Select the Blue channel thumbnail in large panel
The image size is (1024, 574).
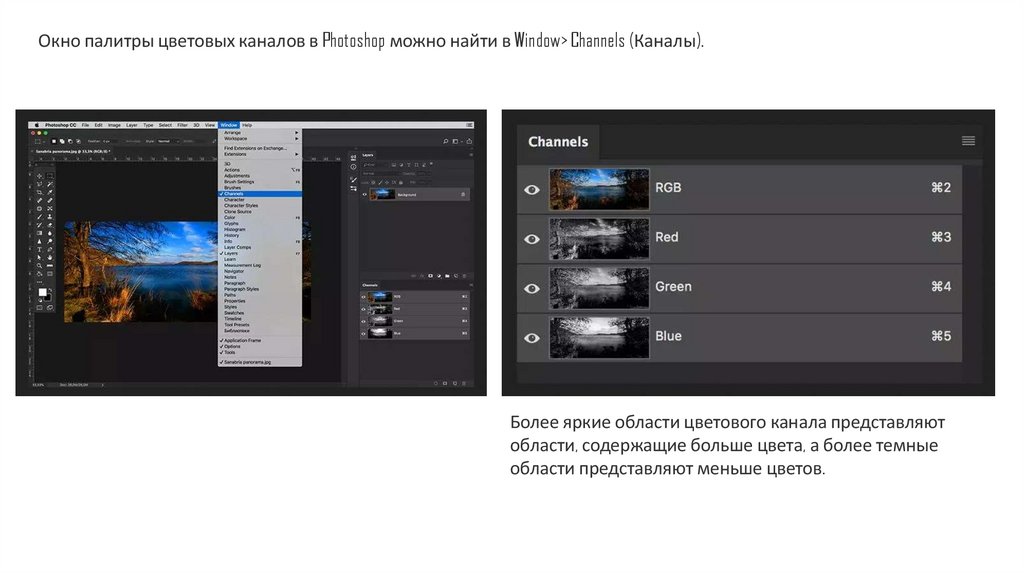pyautogui.click(x=600, y=338)
